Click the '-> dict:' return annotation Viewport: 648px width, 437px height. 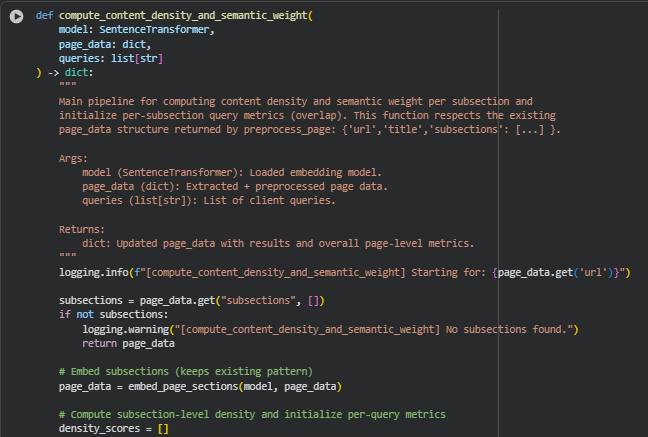click(x=66, y=73)
